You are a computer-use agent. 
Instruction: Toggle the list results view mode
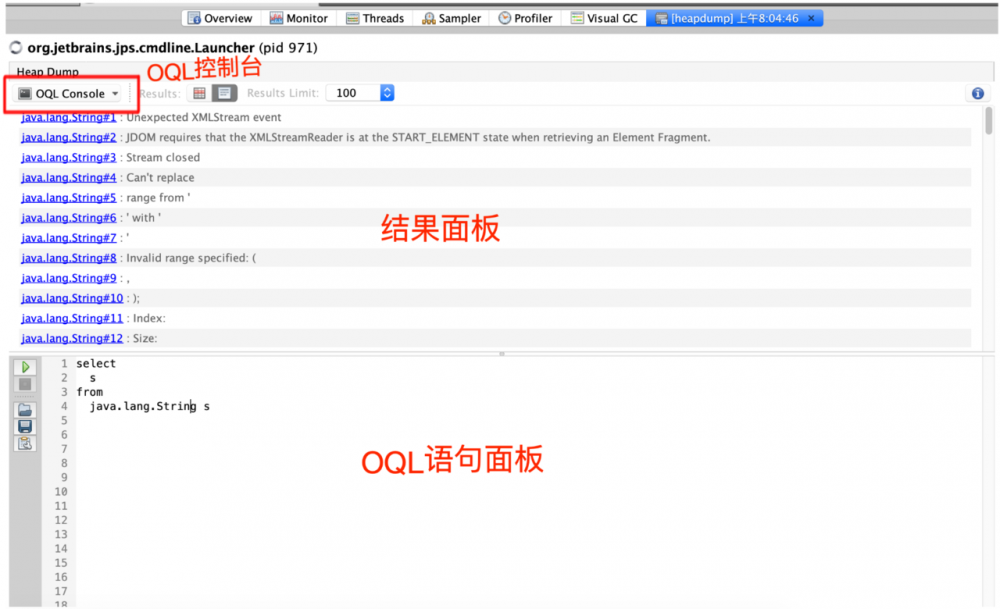[224, 92]
